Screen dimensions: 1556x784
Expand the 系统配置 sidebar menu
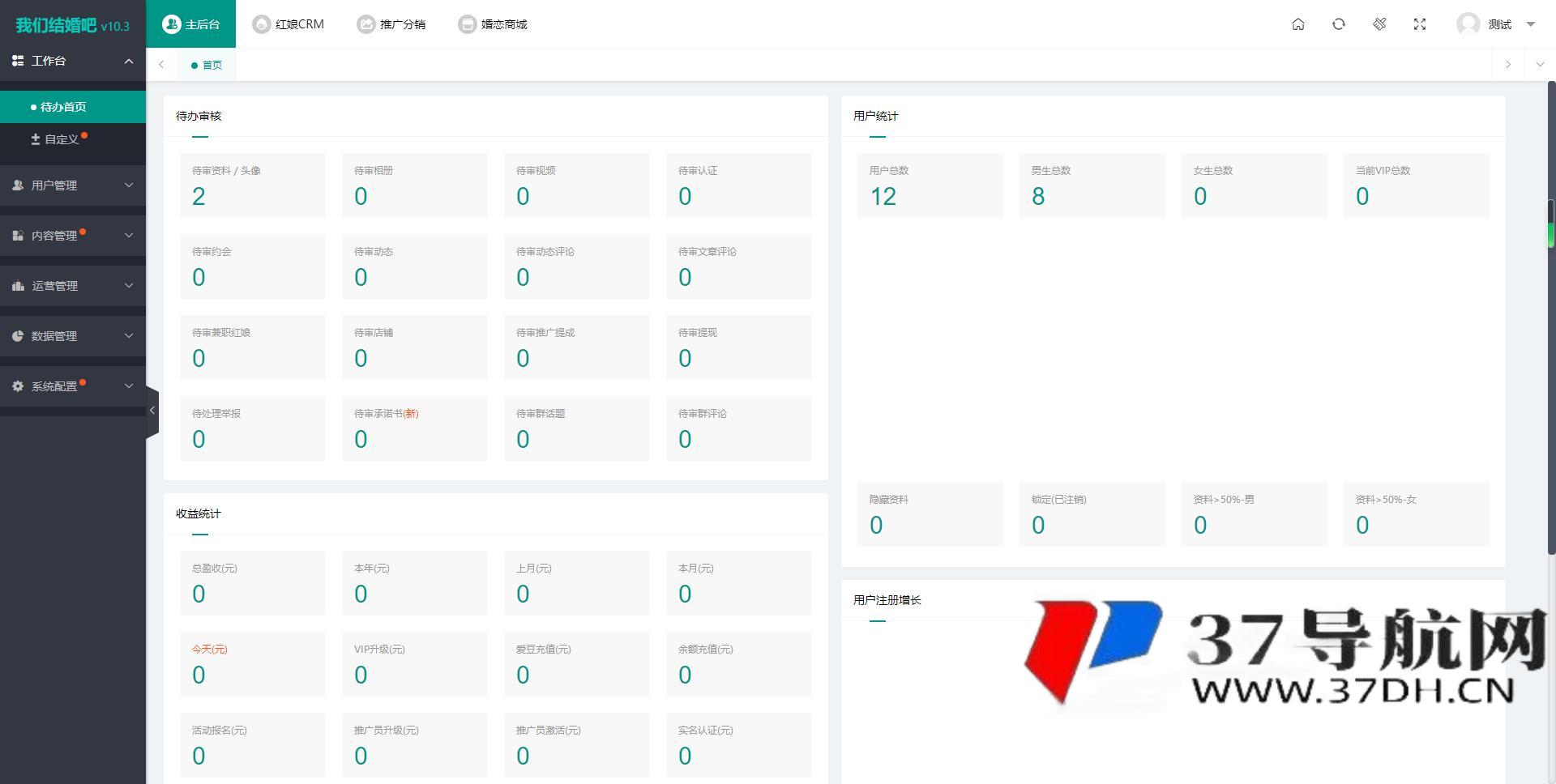pos(72,386)
